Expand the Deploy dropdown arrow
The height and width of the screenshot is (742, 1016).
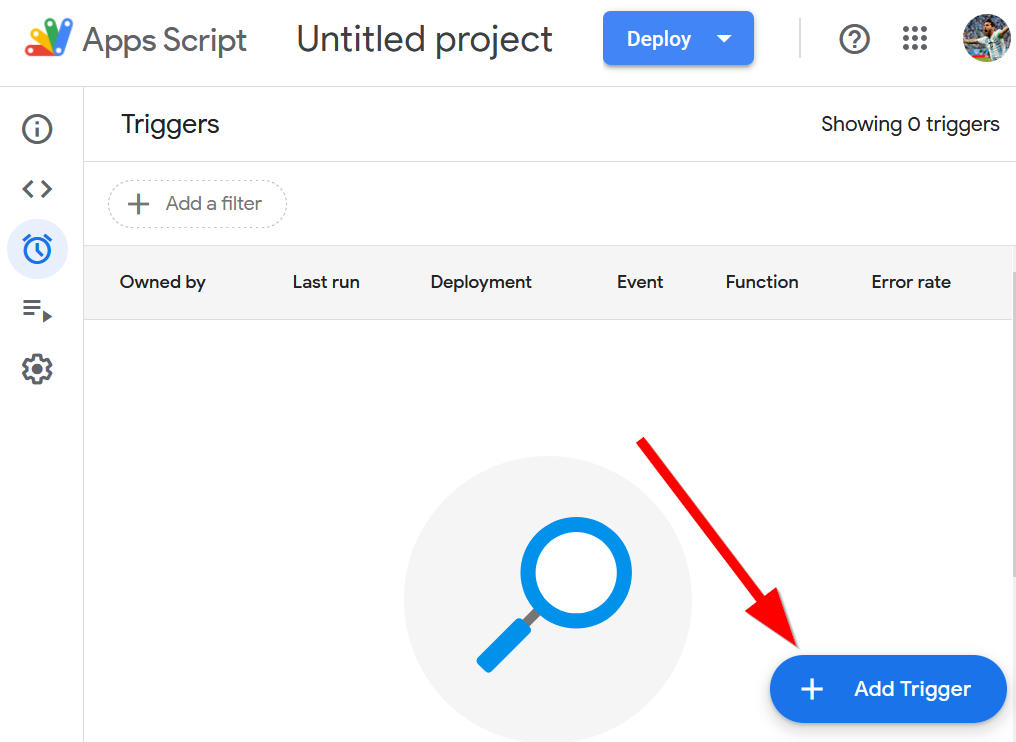coord(725,39)
